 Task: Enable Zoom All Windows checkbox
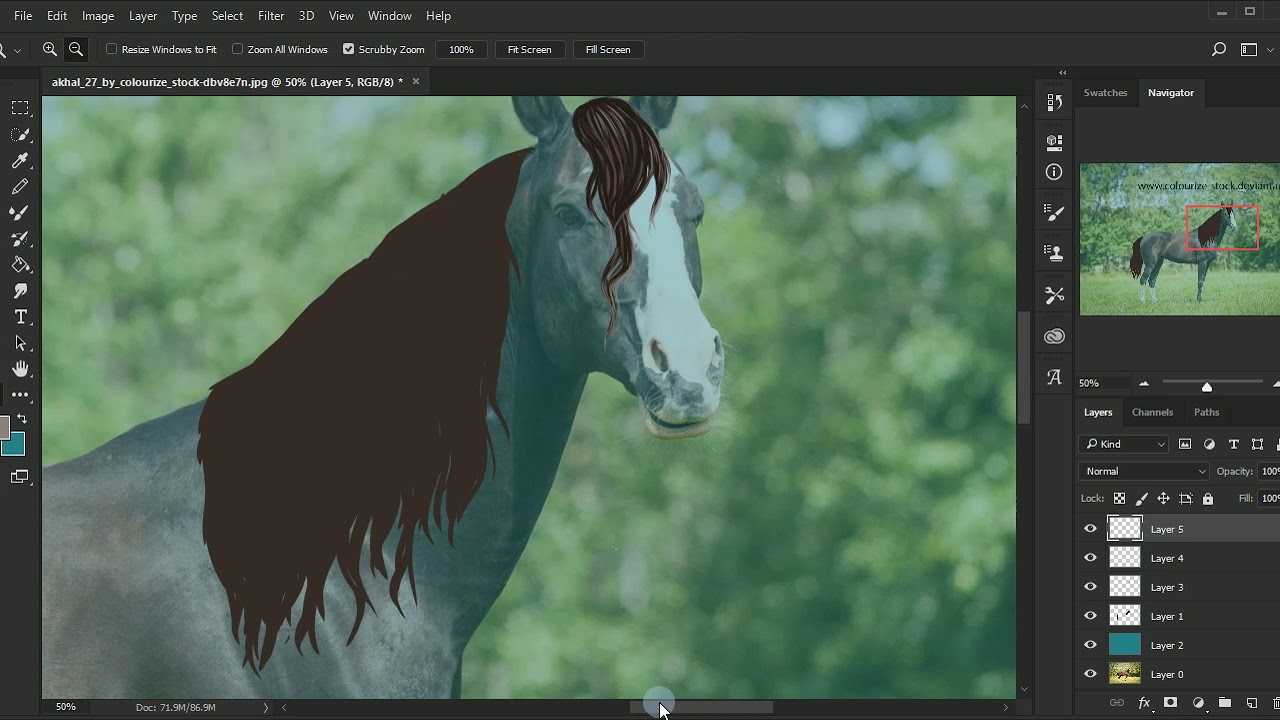(x=238, y=49)
